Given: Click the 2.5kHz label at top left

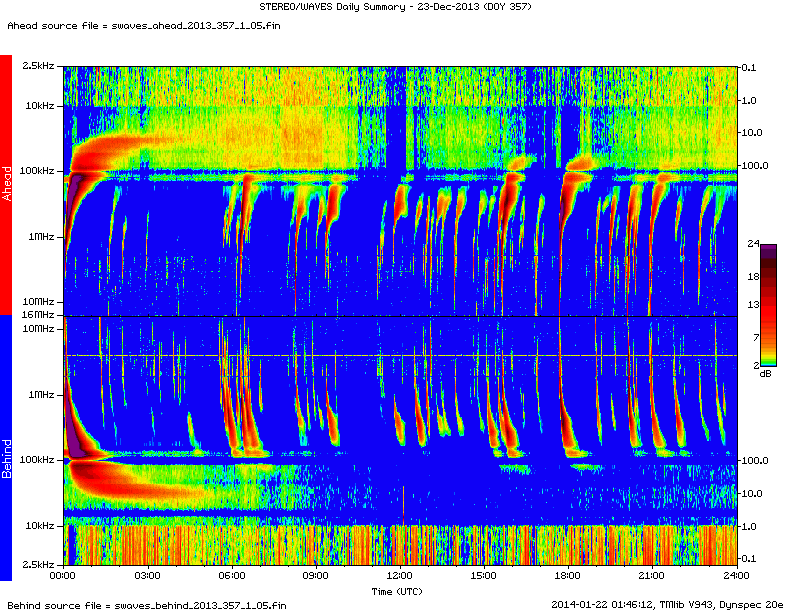Looking at the screenshot, I should pos(39,66).
